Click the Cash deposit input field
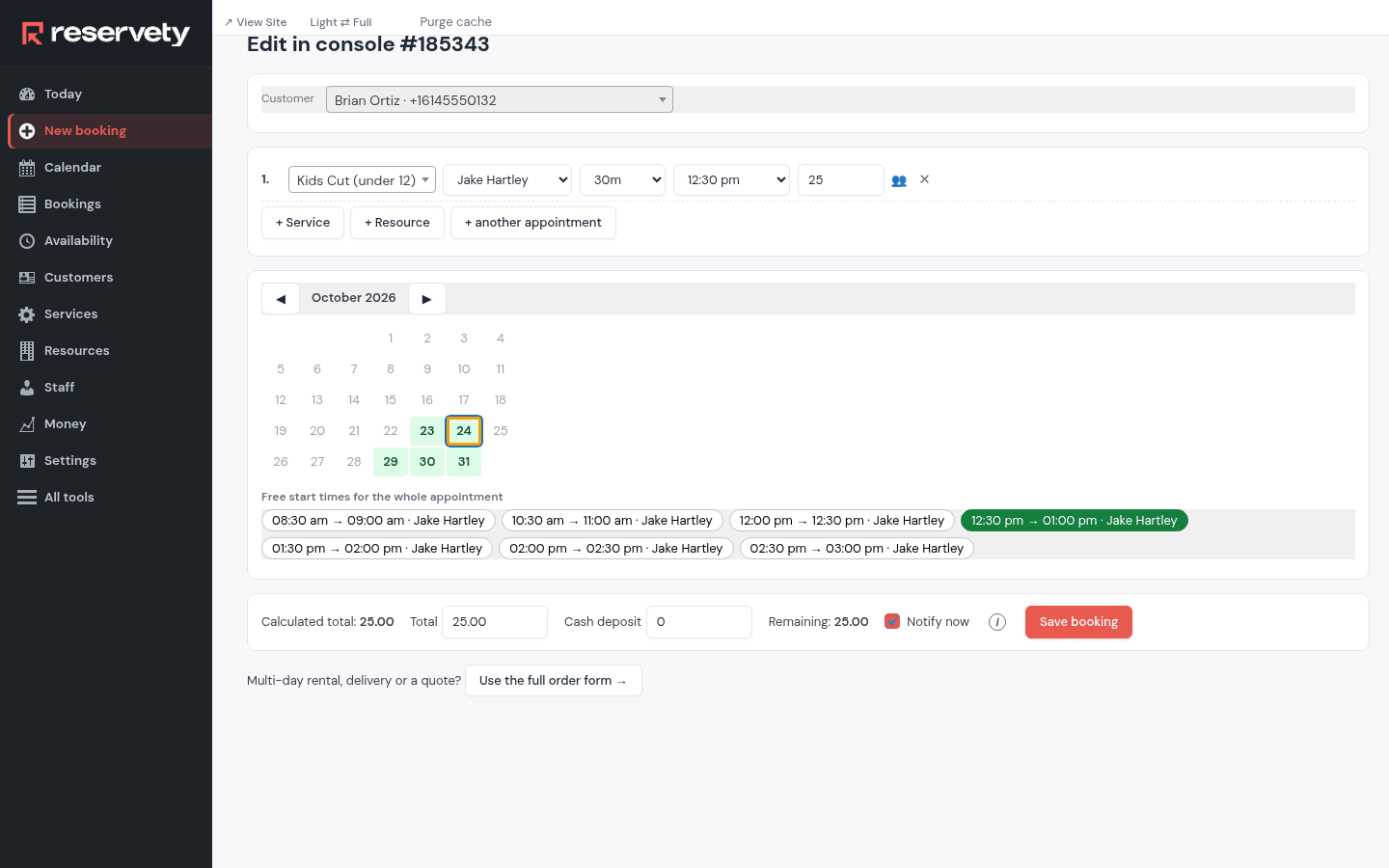The image size is (1389, 868). tap(699, 622)
